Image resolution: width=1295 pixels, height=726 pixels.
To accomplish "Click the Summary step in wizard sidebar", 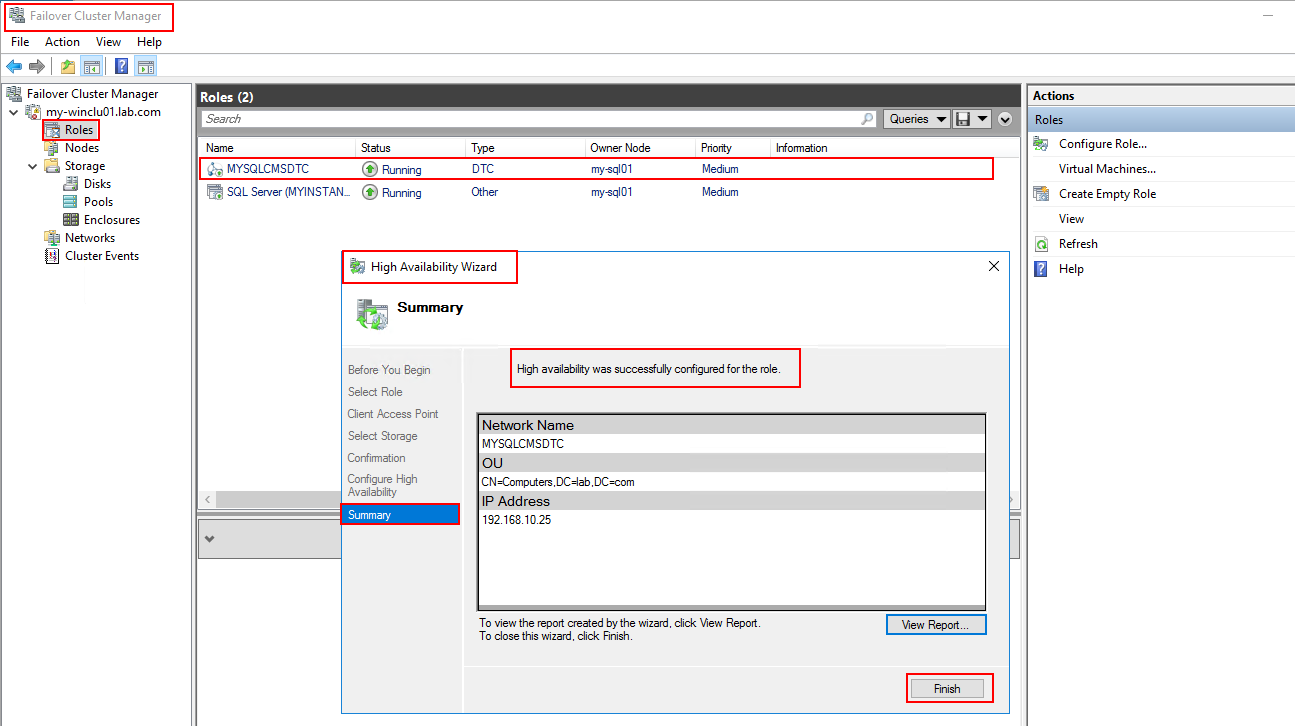I will click(400, 515).
